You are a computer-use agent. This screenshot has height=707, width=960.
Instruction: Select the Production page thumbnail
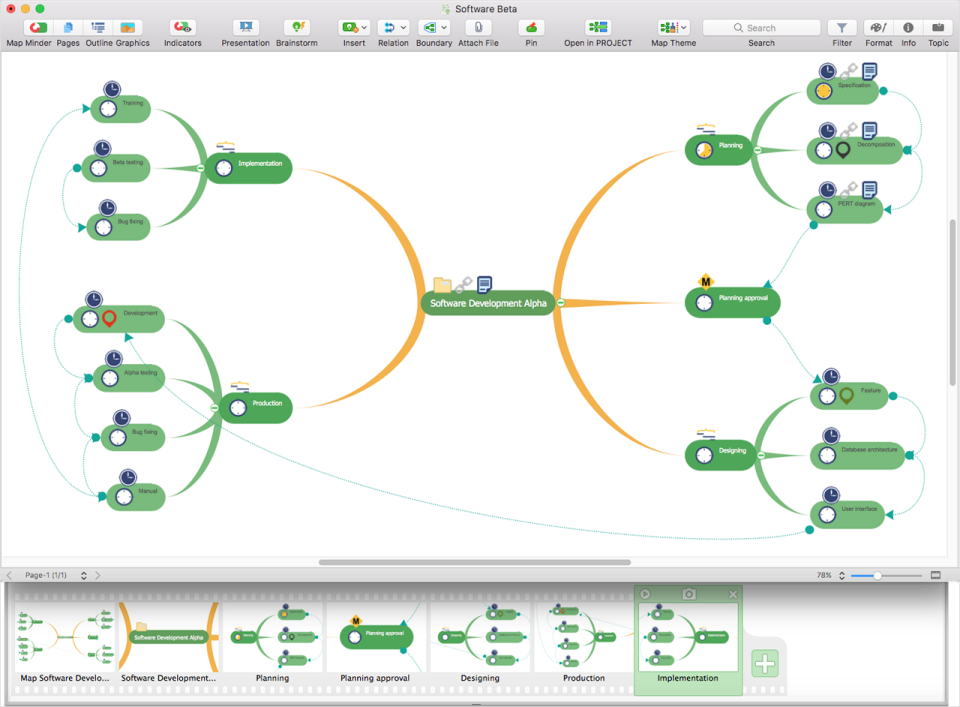(x=583, y=635)
